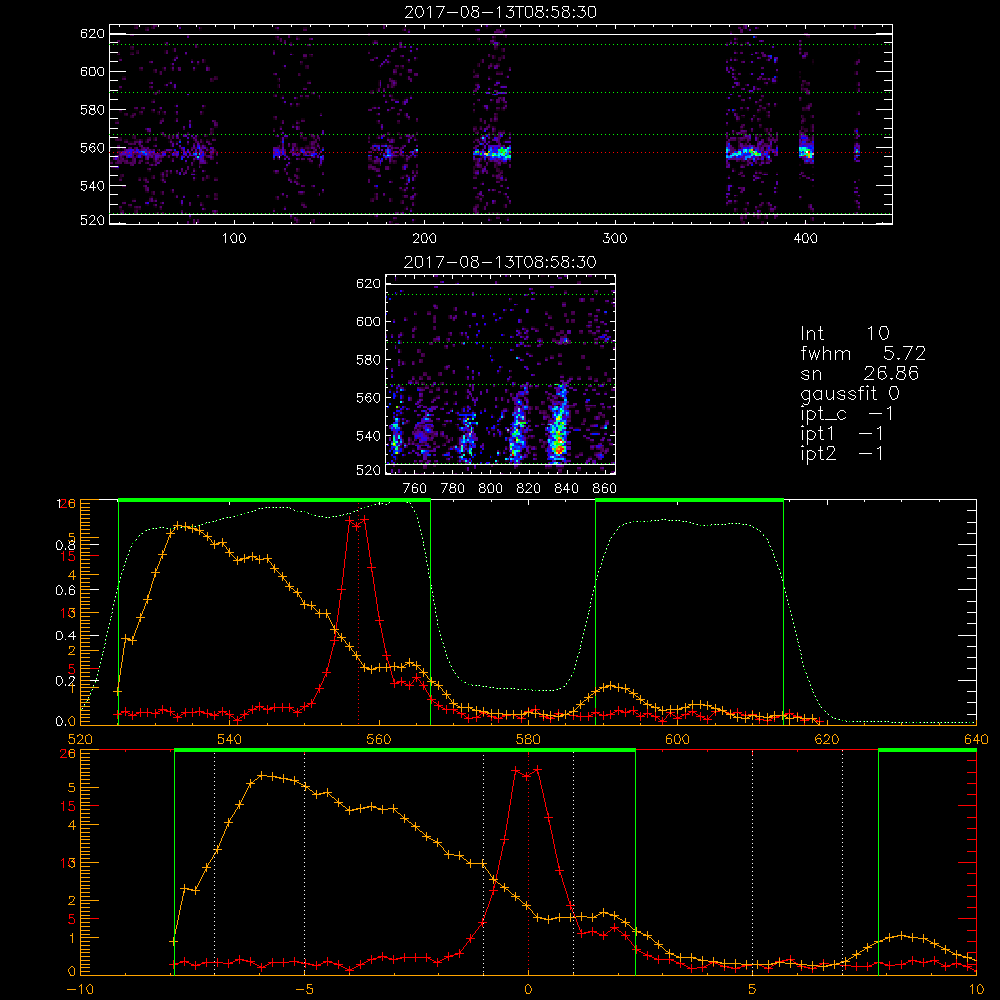The width and height of the screenshot is (1000, 1000).
Task: Click the 860 x-axis label of middle image
Action: pos(605,489)
